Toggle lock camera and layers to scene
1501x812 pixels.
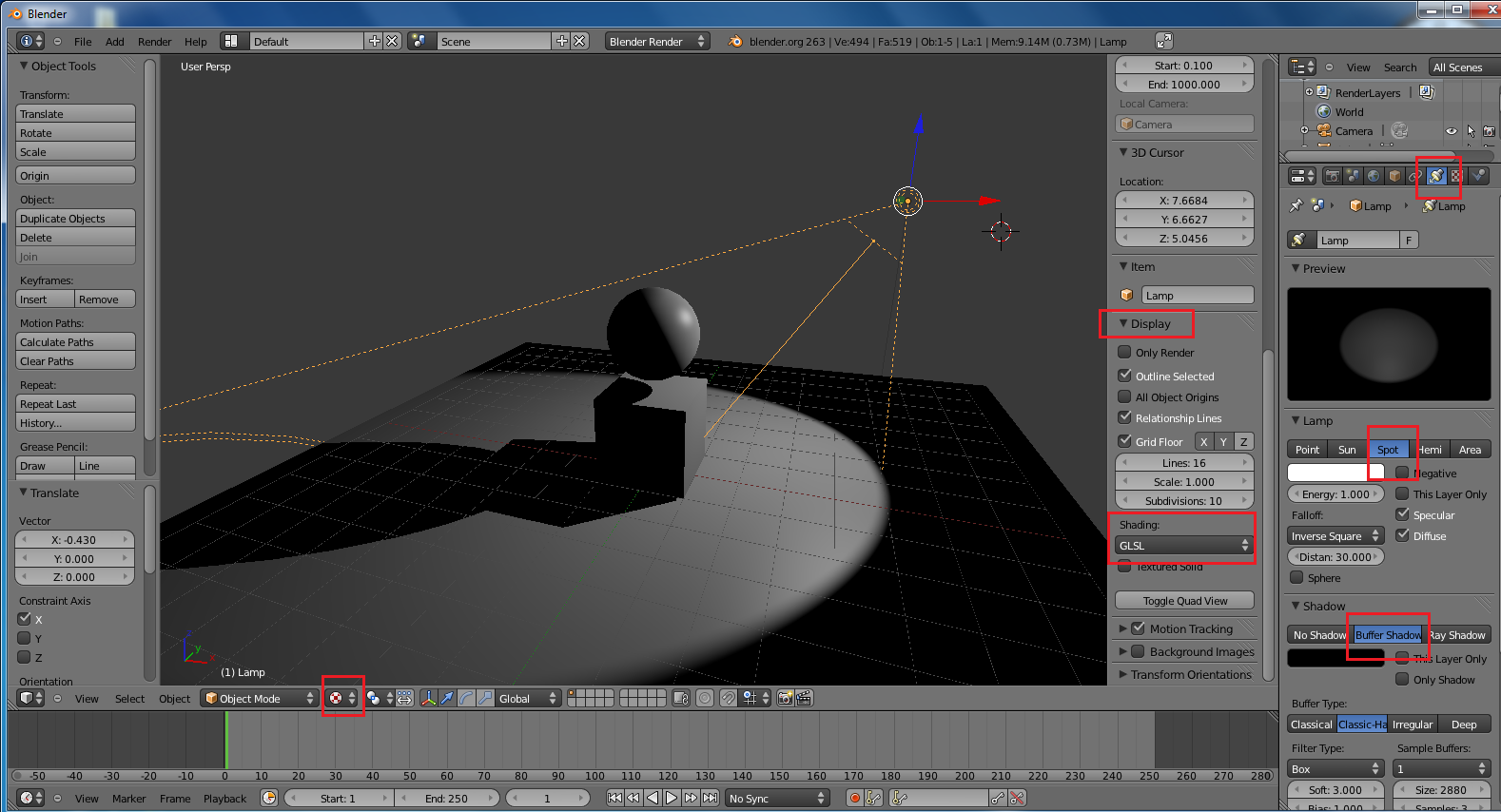click(x=680, y=698)
